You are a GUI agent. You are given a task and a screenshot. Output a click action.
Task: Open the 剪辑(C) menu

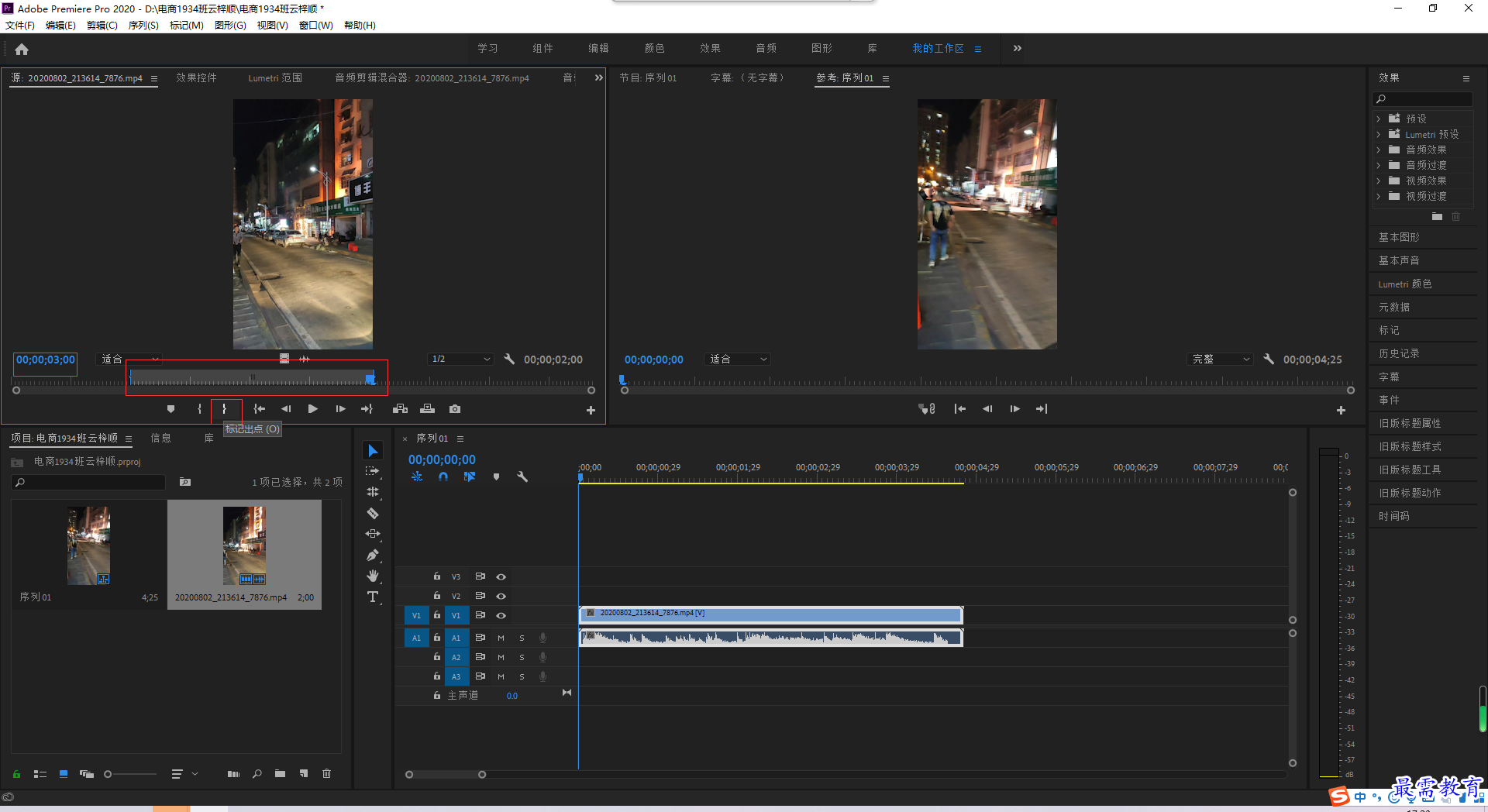pos(102,26)
